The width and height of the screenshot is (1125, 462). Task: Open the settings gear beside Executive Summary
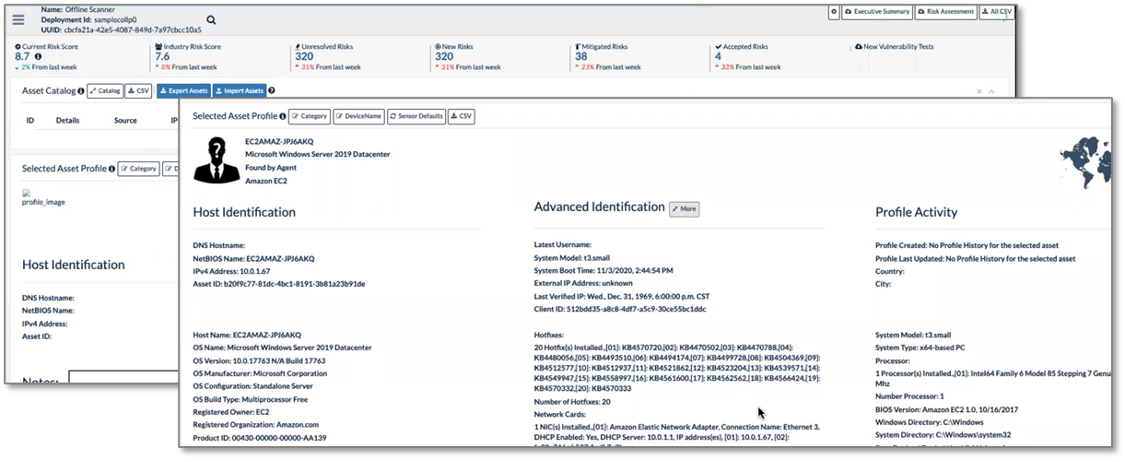tap(835, 12)
